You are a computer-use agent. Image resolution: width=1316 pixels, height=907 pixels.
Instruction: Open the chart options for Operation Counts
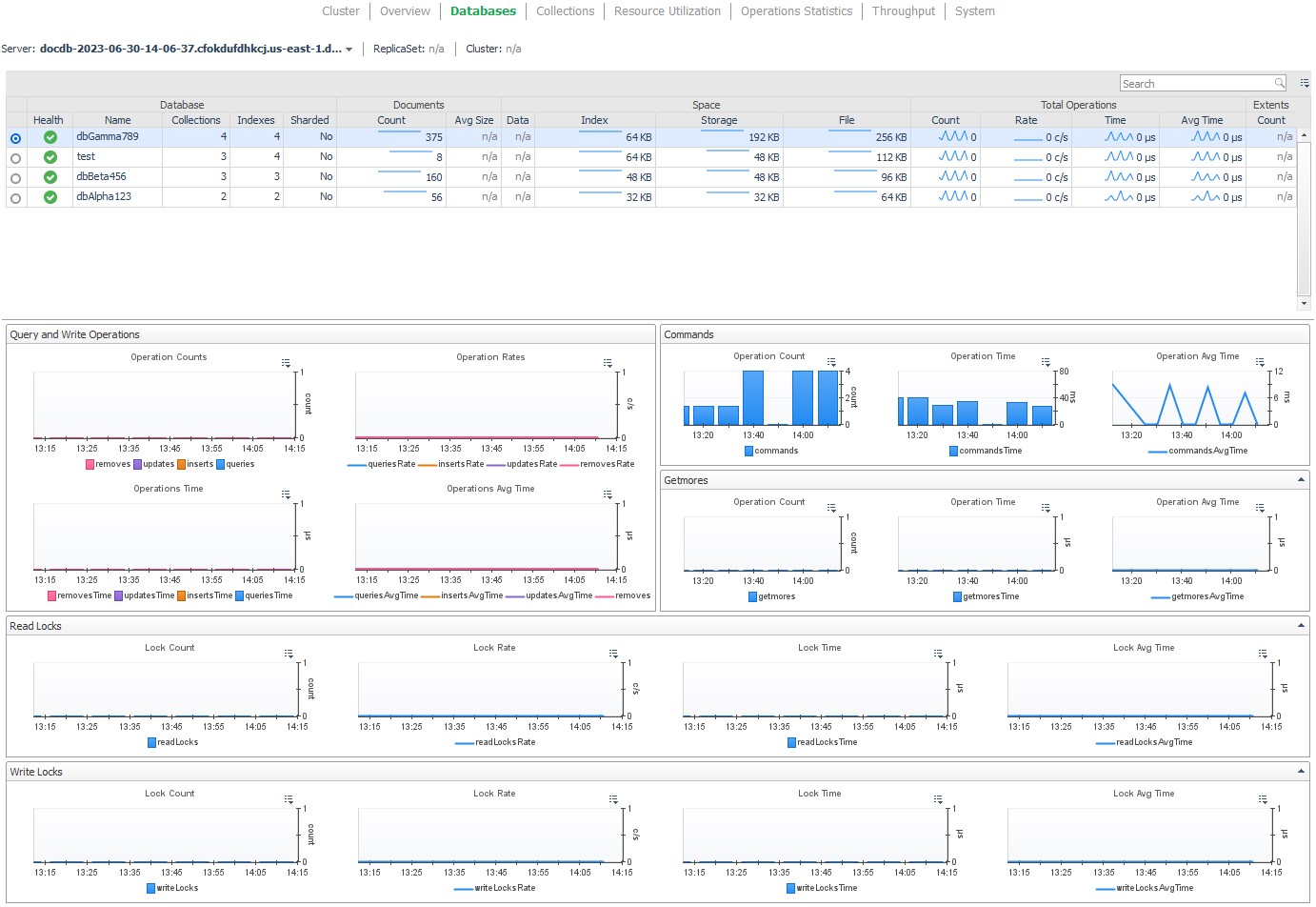(x=286, y=362)
